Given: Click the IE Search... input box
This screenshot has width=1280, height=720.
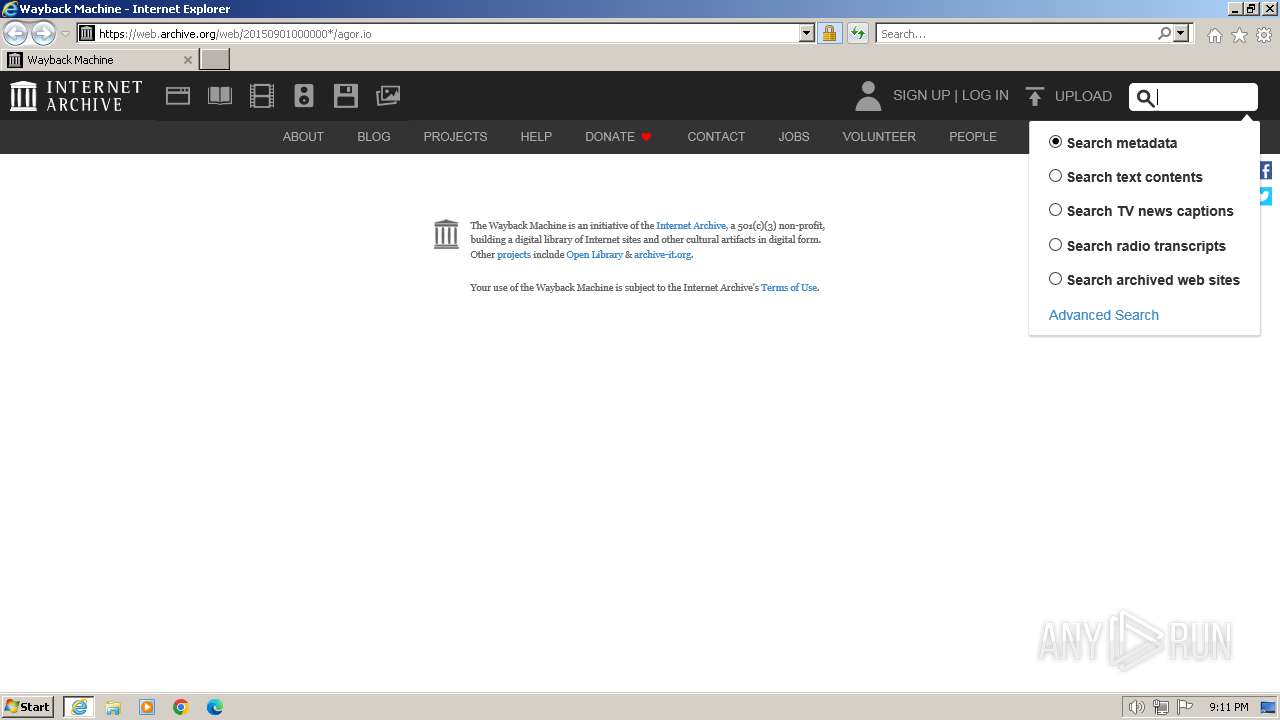Looking at the screenshot, I should point(1016,33).
